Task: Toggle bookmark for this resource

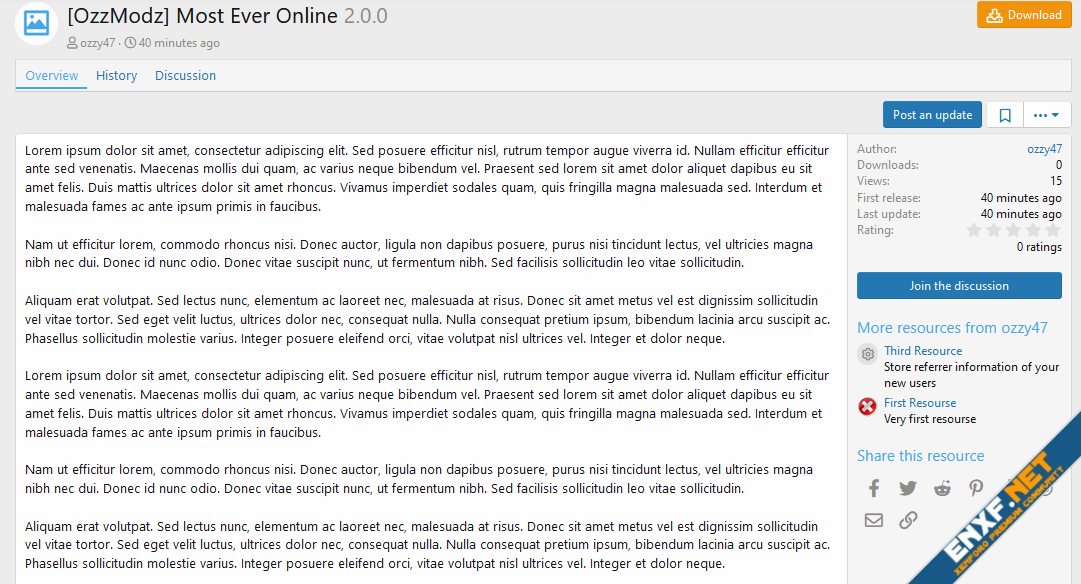Action: pos(1005,115)
